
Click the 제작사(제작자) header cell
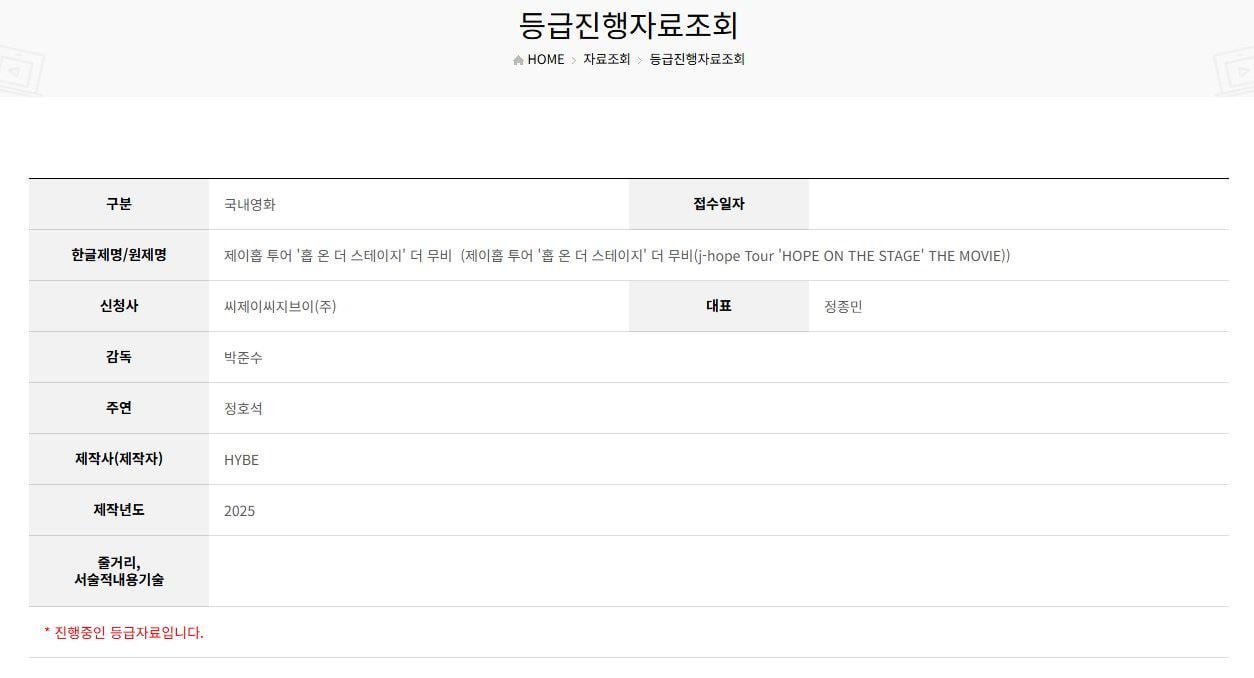119,459
